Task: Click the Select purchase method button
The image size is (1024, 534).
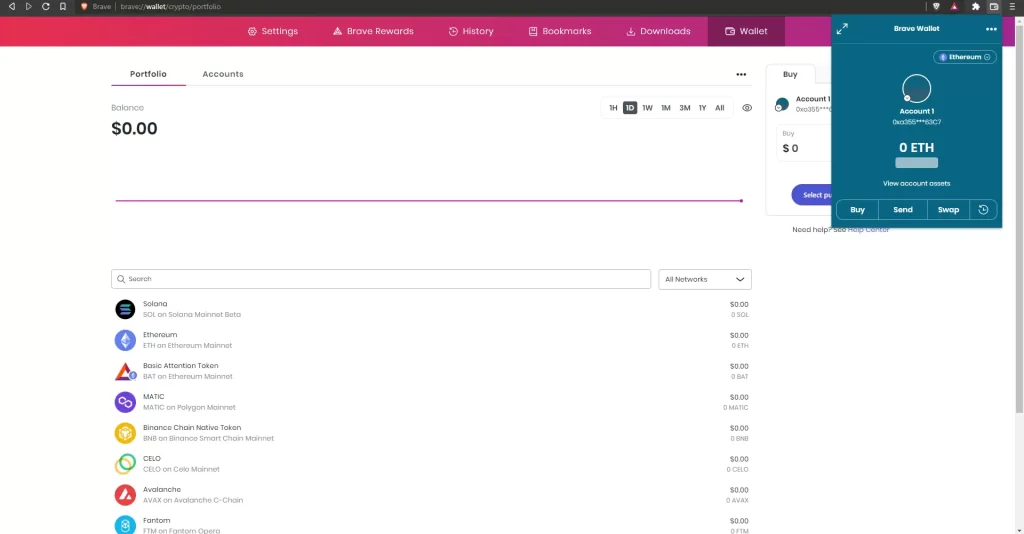Action: click(812, 195)
